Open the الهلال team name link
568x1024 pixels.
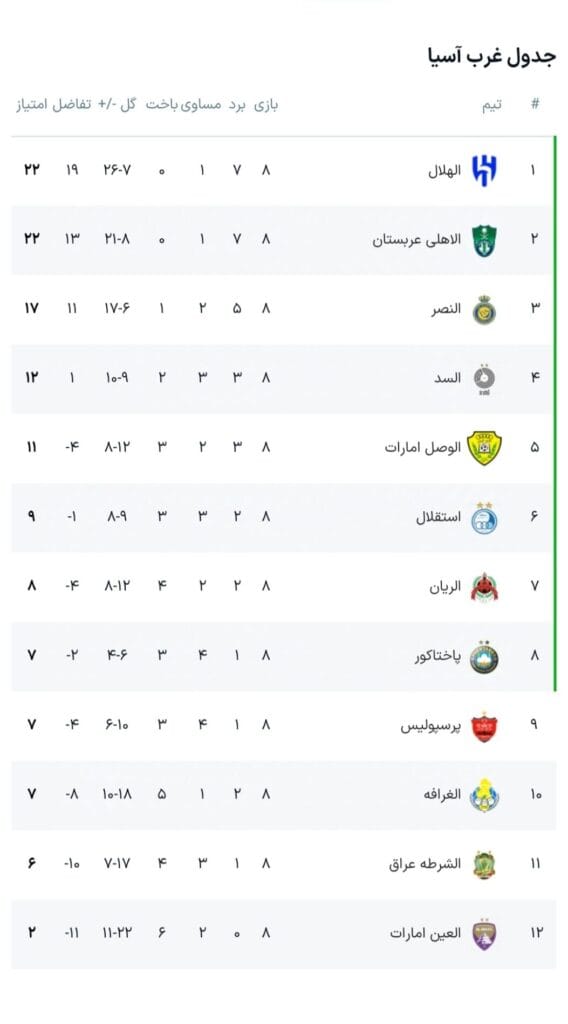(x=444, y=170)
